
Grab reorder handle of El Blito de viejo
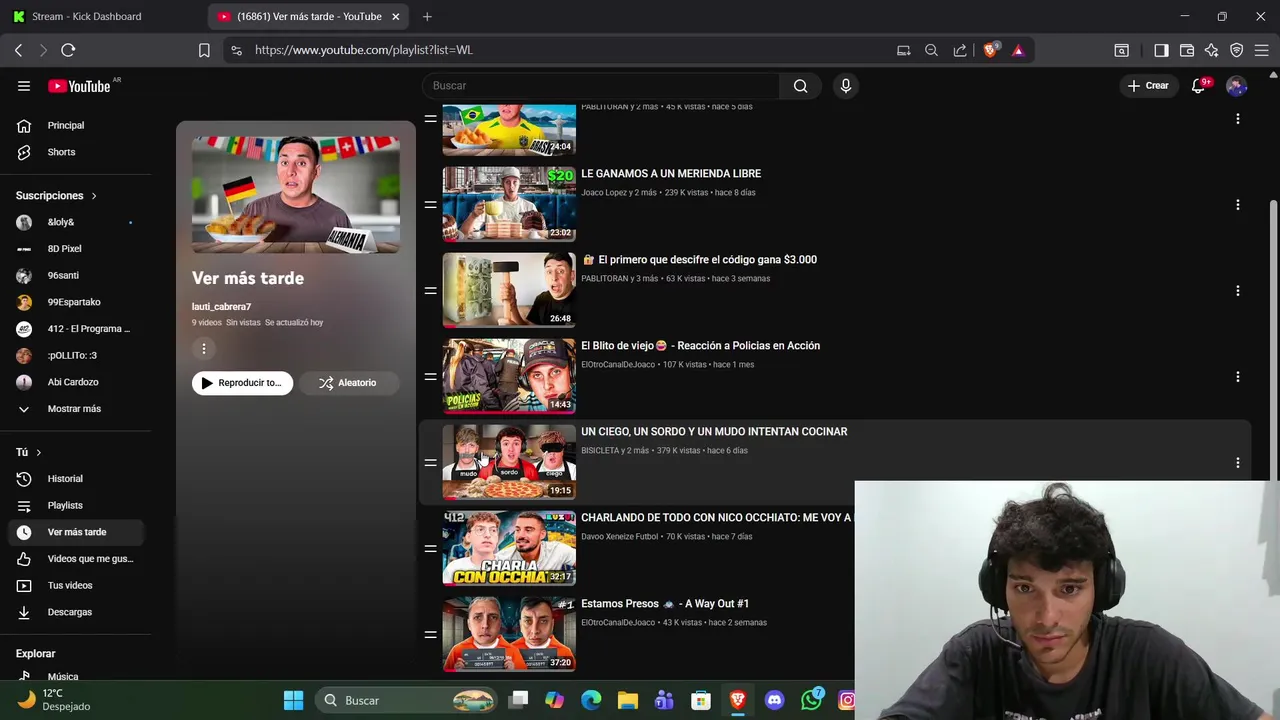click(430, 377)
